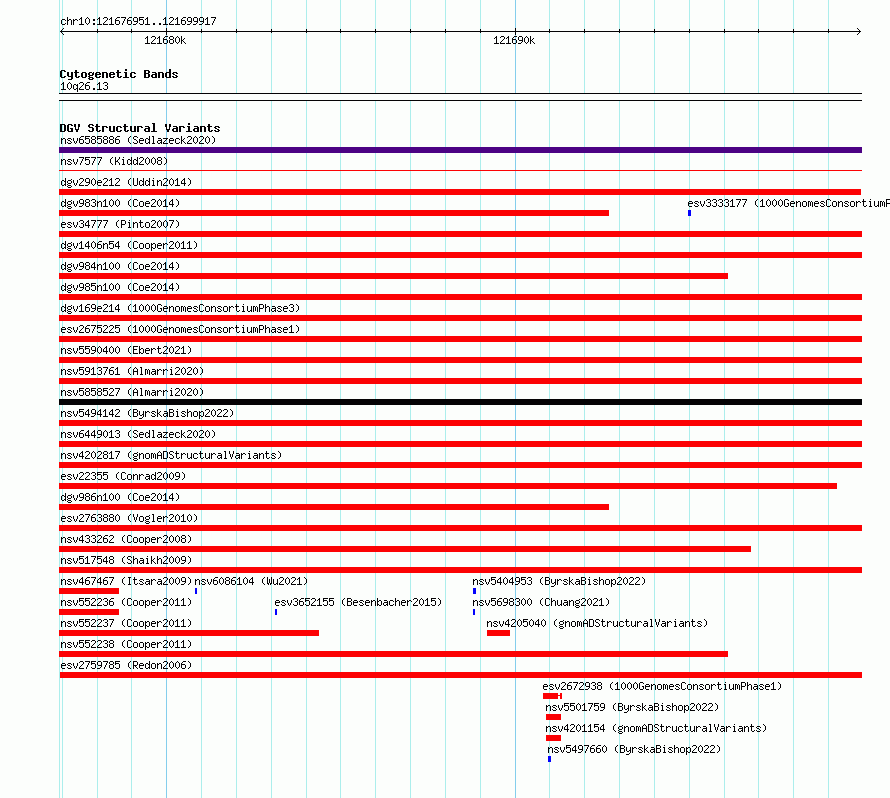Click nsv4202817 (gnomADStructuralVariants) label
This screenshot has height=798, width=890.
(x=171, y=455)
